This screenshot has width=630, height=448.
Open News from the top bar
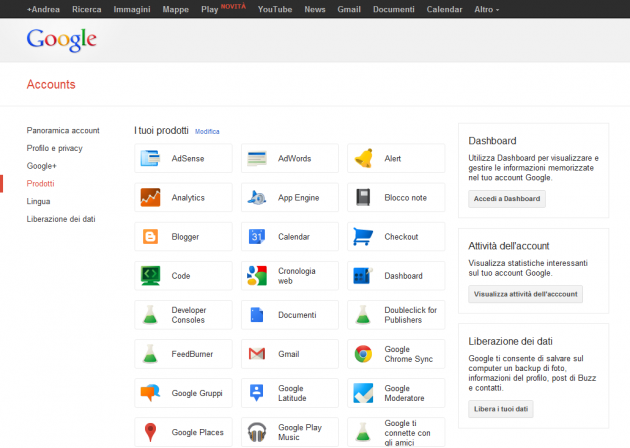315,9
